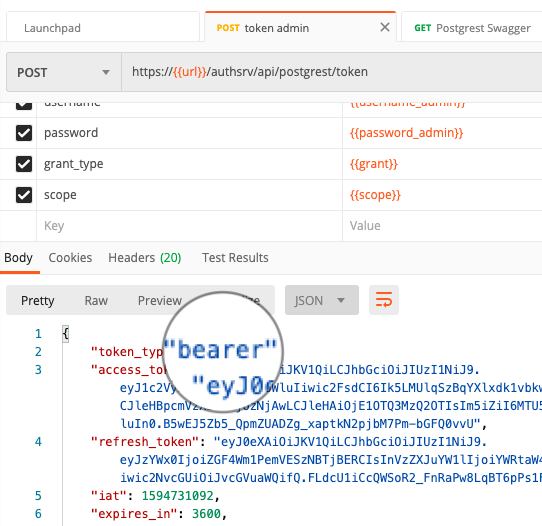Image resolution: width=542 pixels, height=526 pixels.
Task: Uncheck the password parameter checkbox
Action: pyautogui.click(x=24, y=133)
